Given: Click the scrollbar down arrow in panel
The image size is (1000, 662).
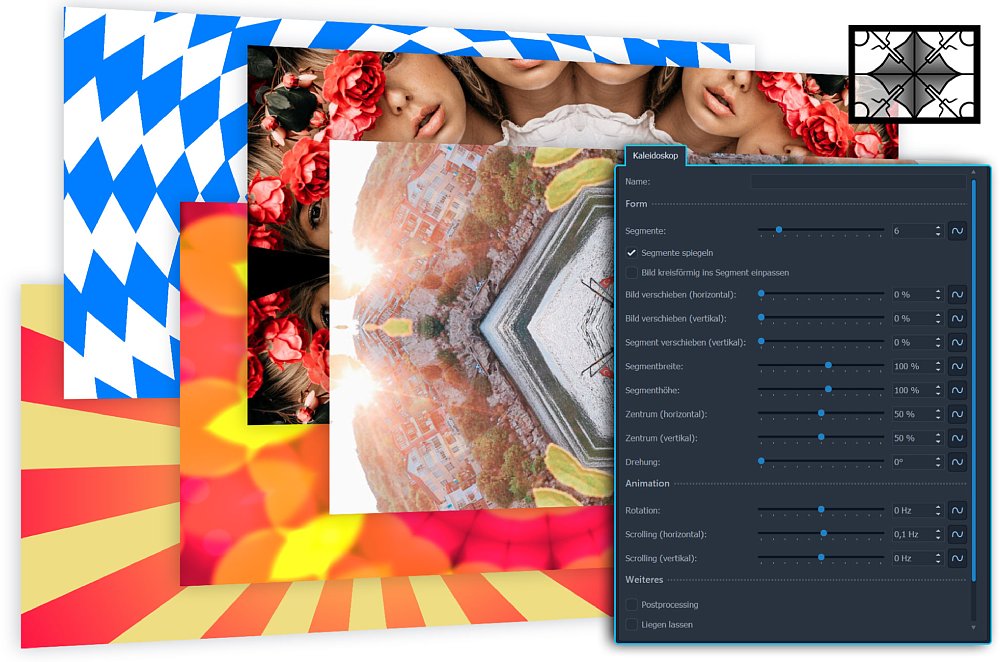Looking at the screenshot, I should 974,628.
